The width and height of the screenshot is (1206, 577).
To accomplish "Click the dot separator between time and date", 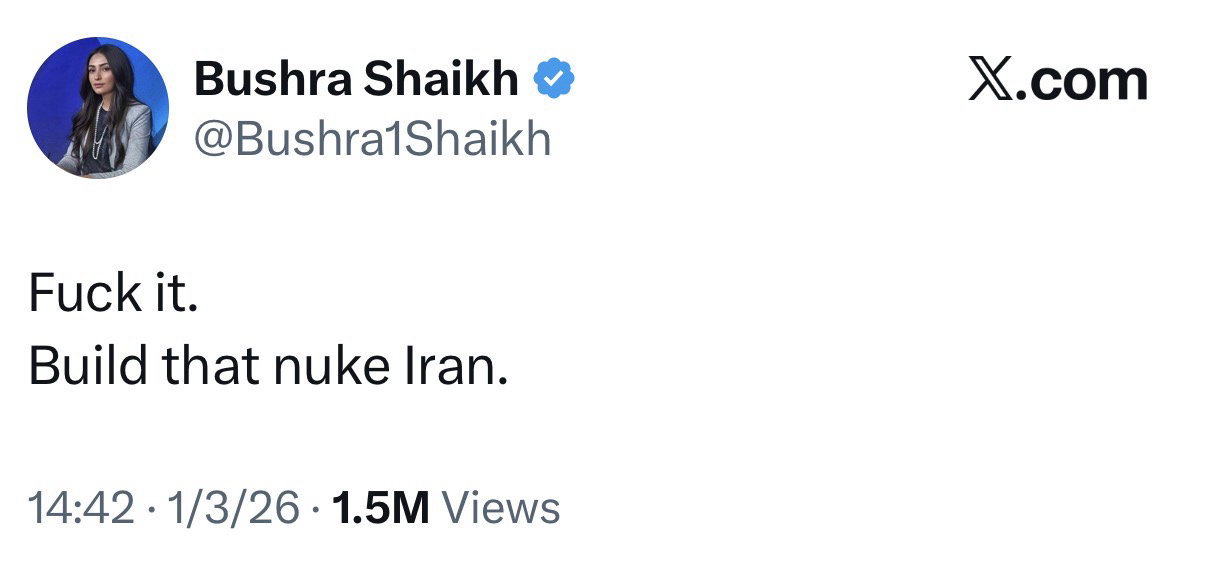I will tap(153, 509).
